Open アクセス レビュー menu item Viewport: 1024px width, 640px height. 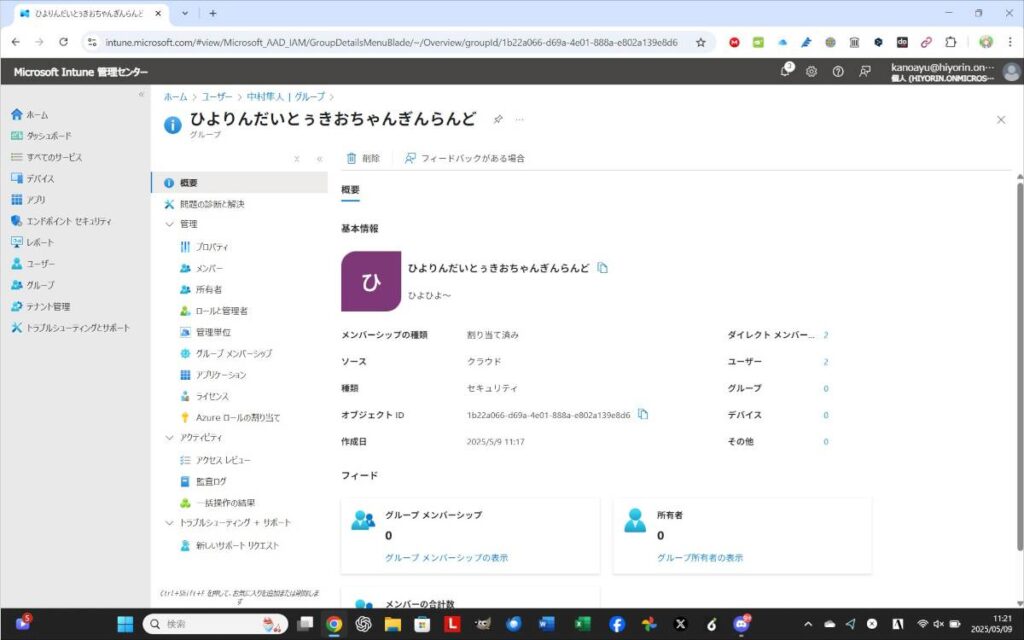tap(216, 460)
